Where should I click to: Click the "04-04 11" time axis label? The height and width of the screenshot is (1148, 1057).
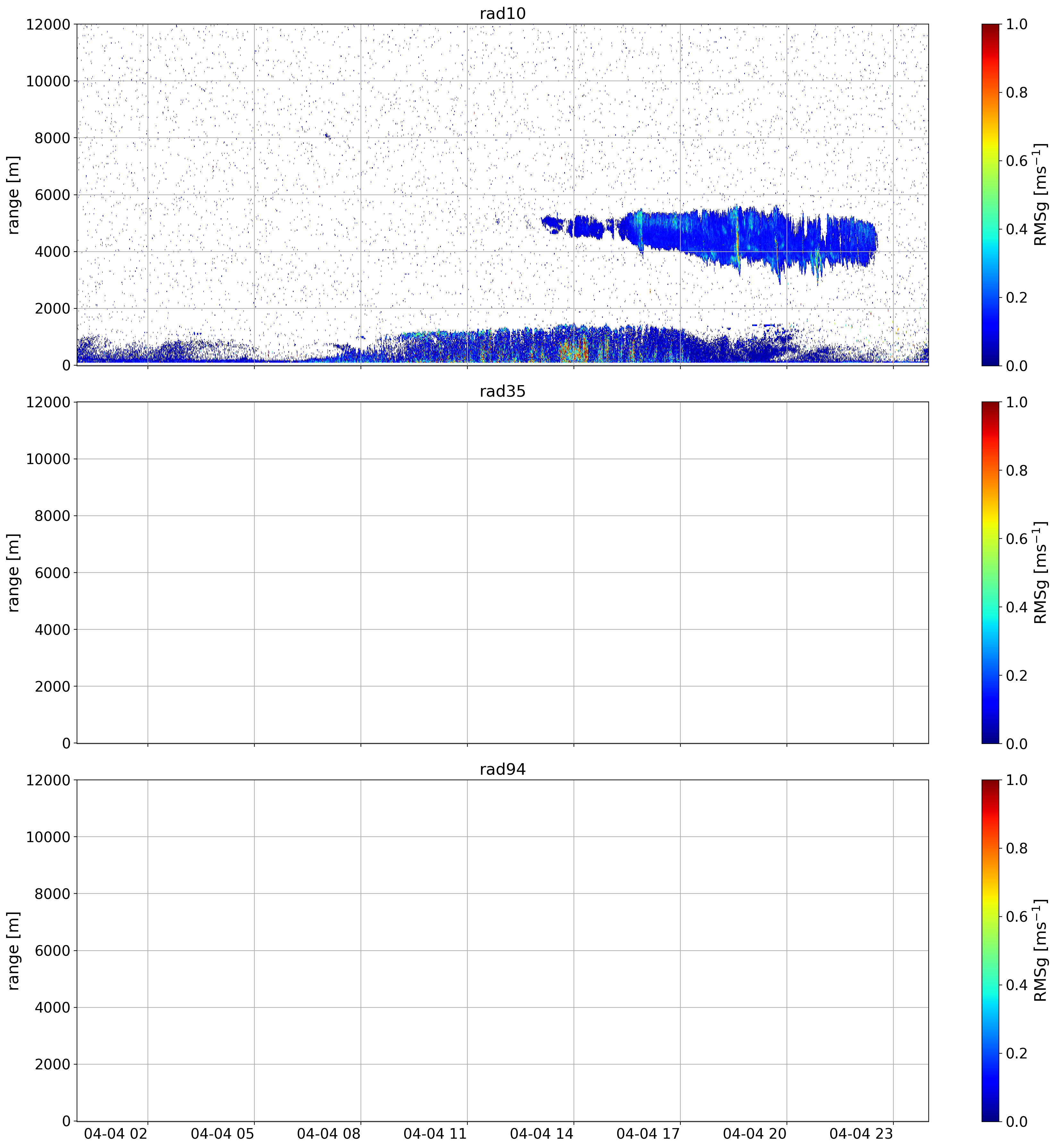[435, 1134]
